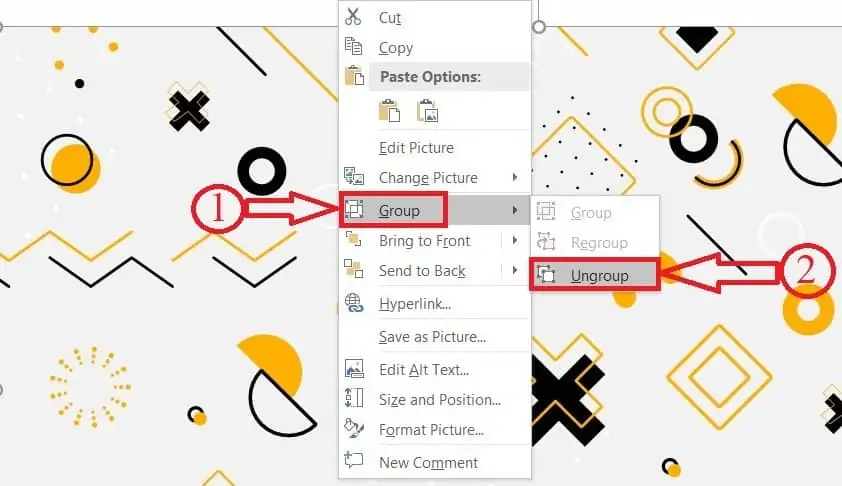Expand the Change Picture submenu arrow

tap(515, 177)
